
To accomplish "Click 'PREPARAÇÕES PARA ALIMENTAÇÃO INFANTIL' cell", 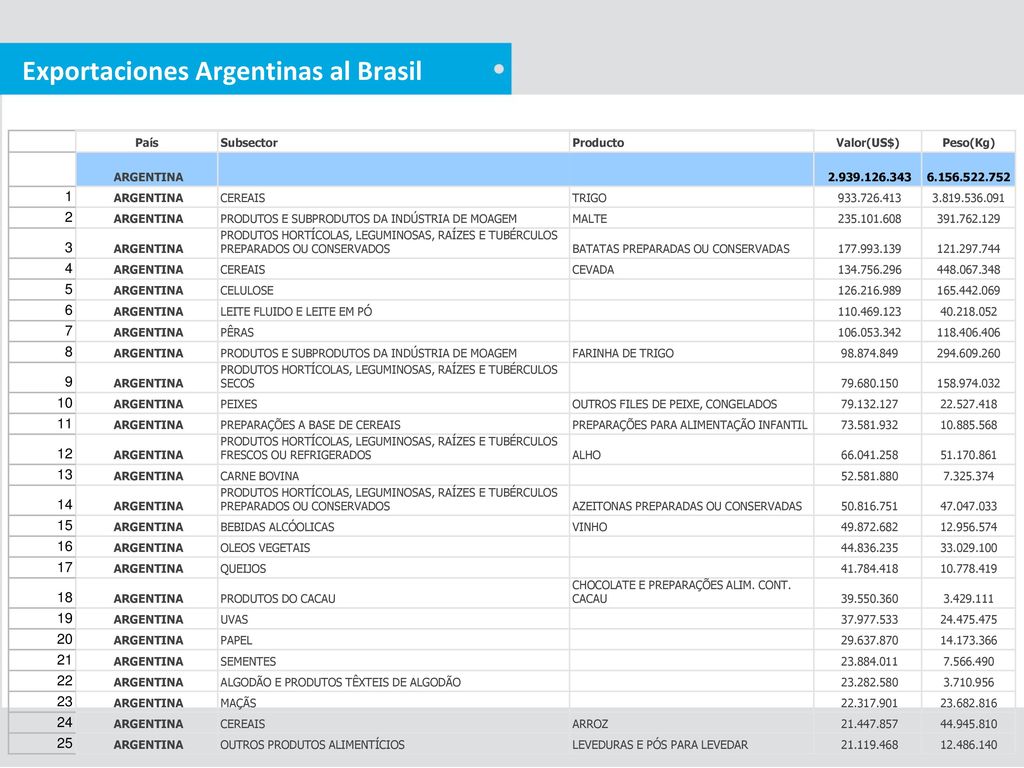I will point(690,425).
